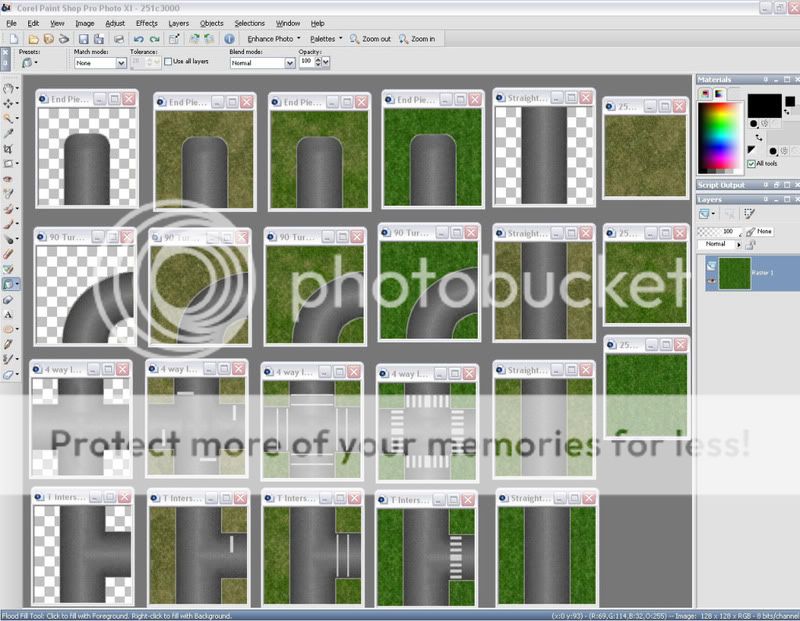The width and height of the screenshot is (800, 621).
Task: Pick a color from Materials rainbow palette
Action: click(720, 127)
